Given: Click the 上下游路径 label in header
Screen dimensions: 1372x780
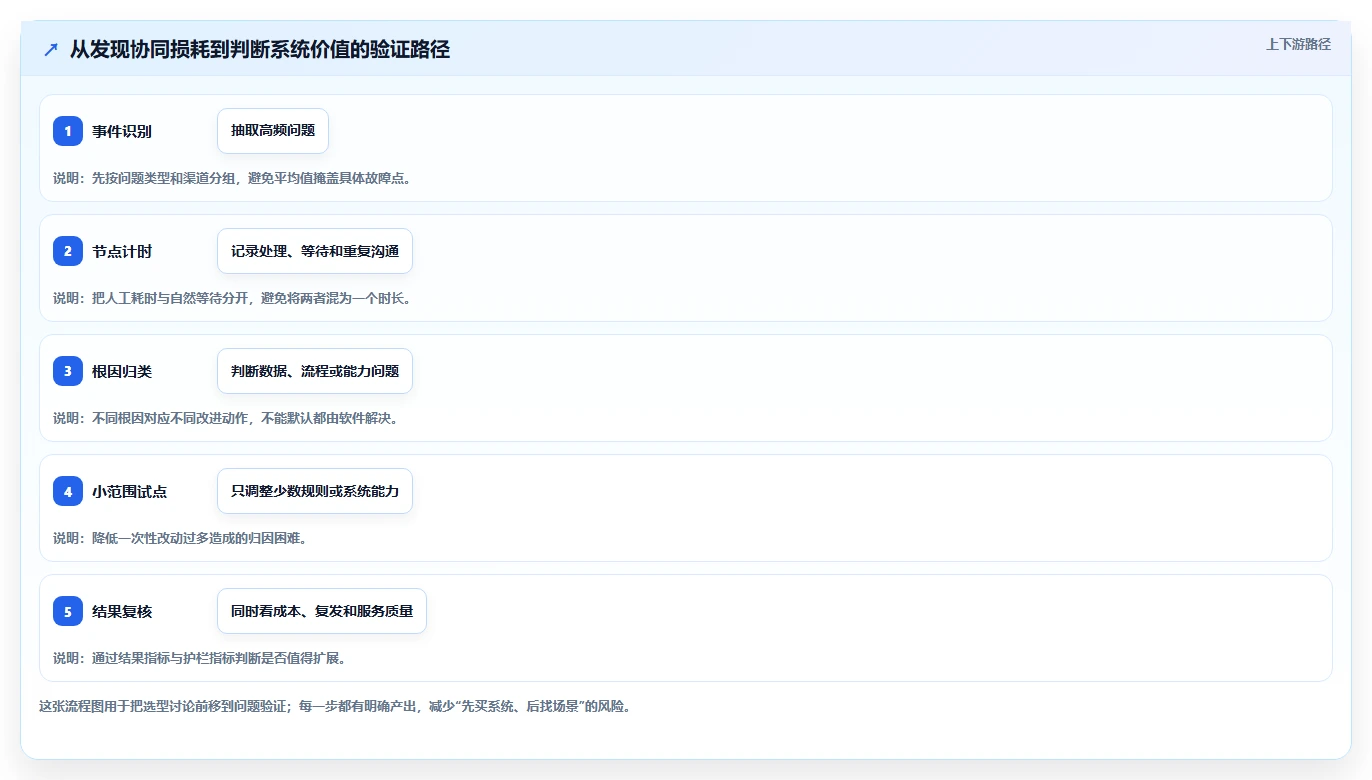Looking at the screenshot, I should tap(1298, 44).
